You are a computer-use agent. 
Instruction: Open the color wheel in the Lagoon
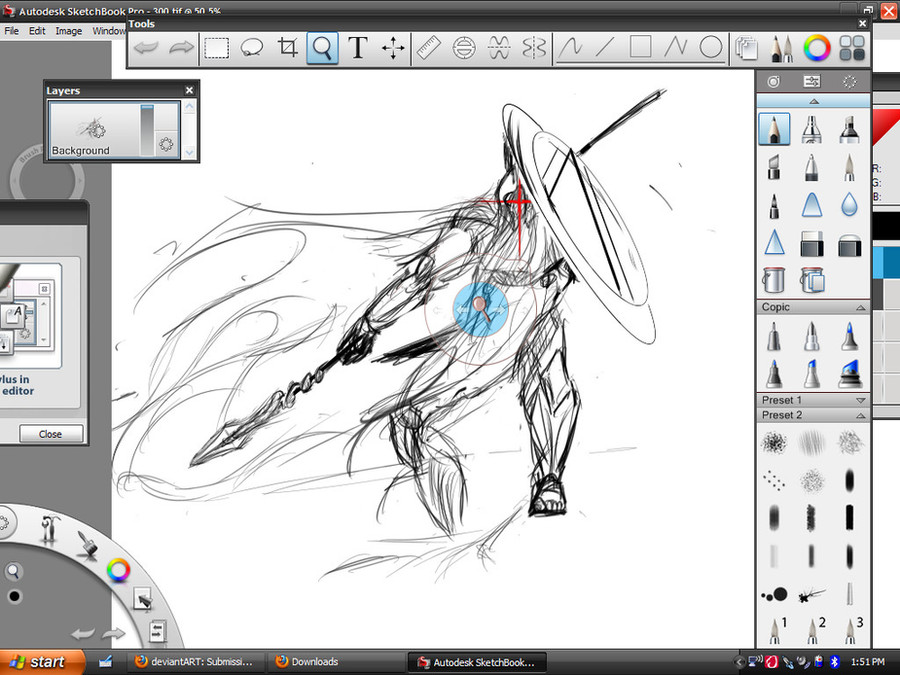pos(118,570)
